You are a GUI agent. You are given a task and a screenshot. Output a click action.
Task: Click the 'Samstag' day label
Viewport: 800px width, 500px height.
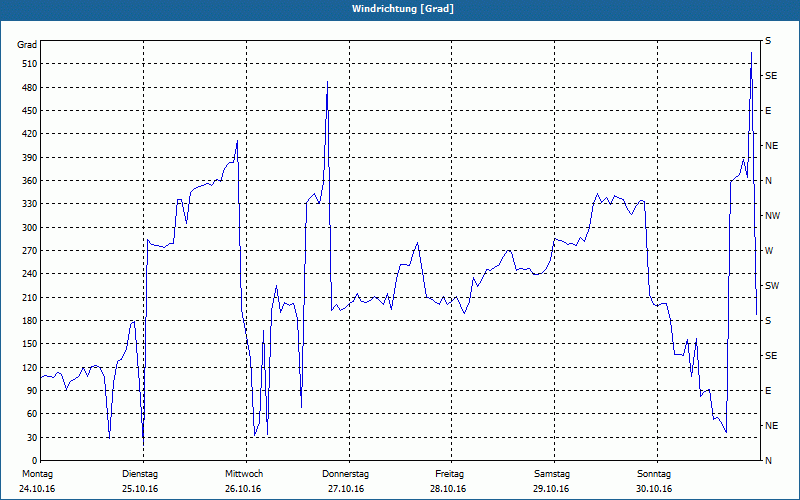pyautogui.click(x=552, y=474)
